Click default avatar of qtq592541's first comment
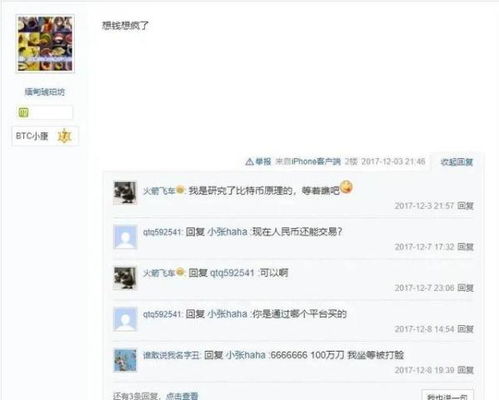499x400 pixels. (x=125, y=237)
